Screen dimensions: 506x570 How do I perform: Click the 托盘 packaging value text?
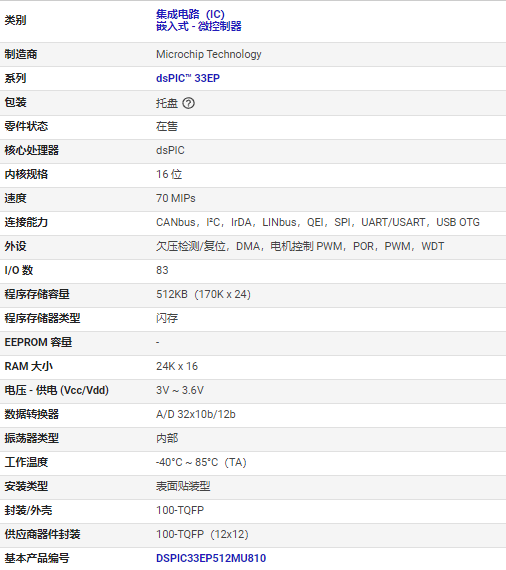tap(167, 103)
